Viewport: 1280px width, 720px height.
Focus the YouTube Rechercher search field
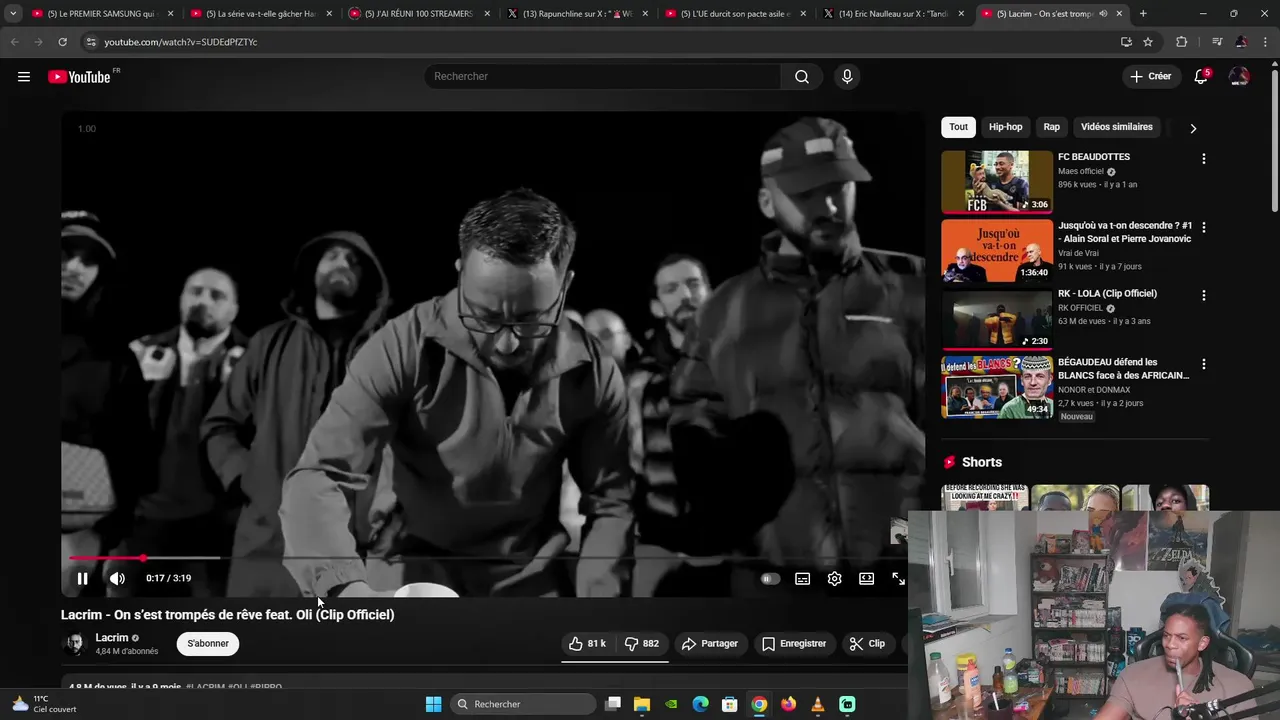pyautogui.click(x=603, y=77)
